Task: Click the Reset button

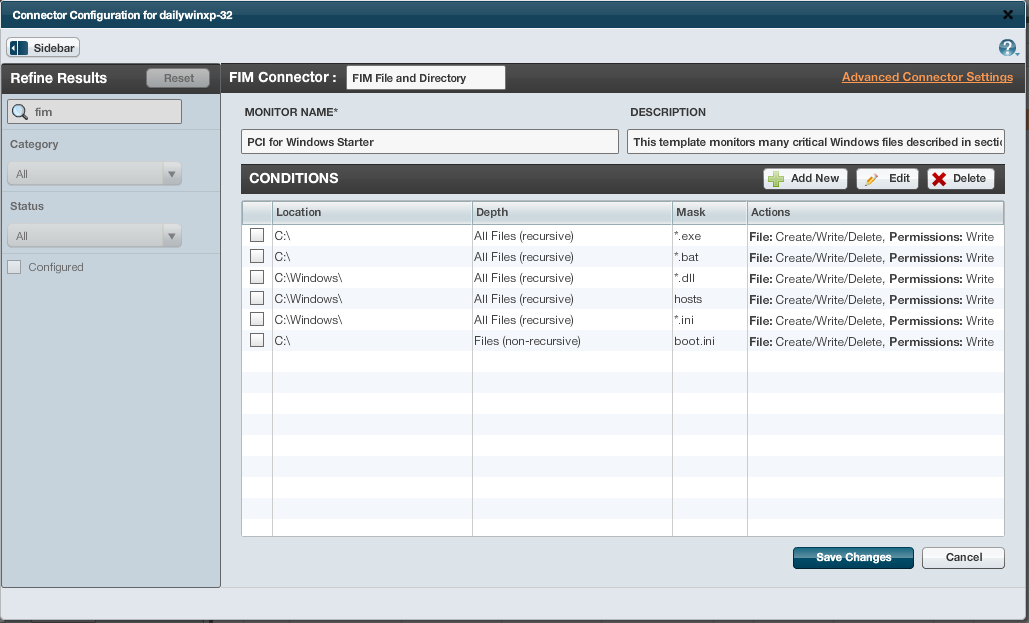Action: [x=177, y=78]
